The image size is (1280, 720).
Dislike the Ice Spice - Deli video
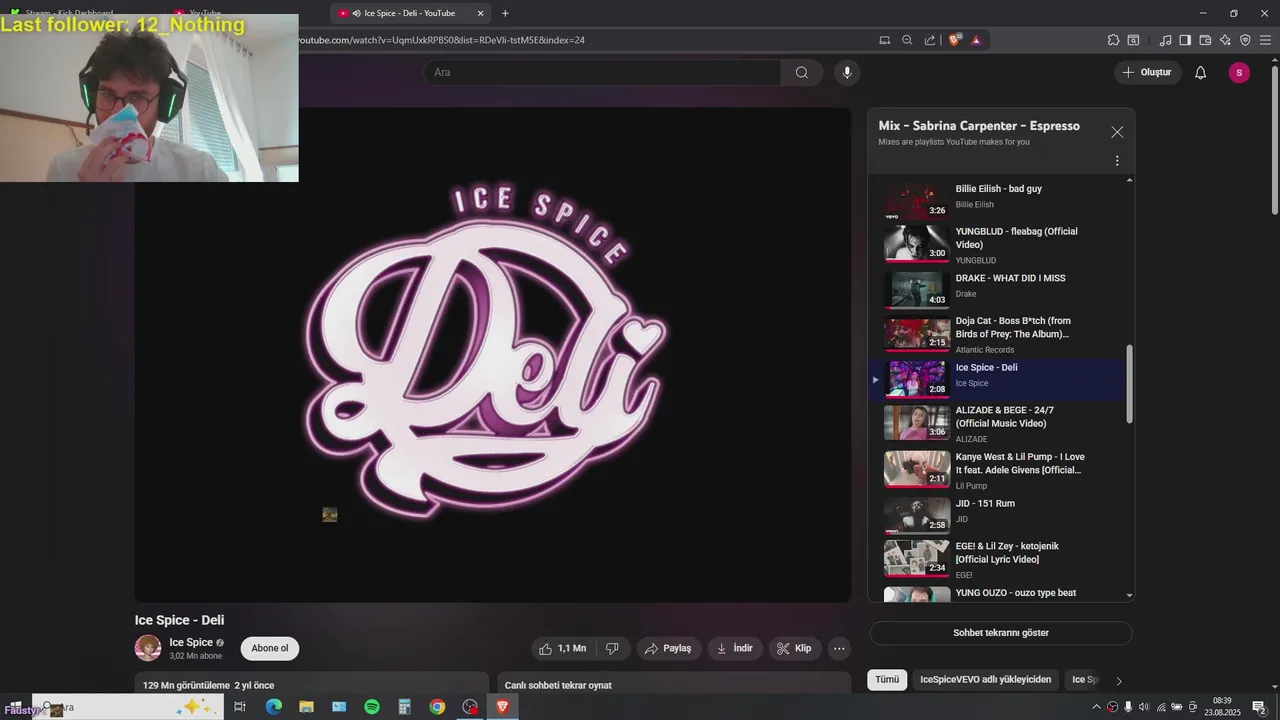tap(612, 648)
